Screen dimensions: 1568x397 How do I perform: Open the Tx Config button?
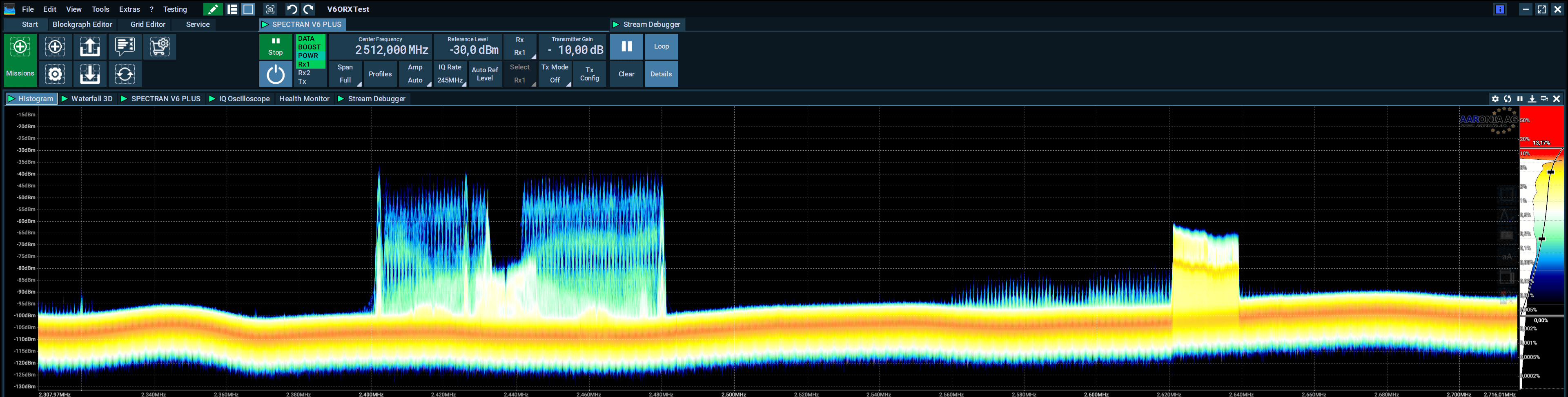tap(590, 74)
